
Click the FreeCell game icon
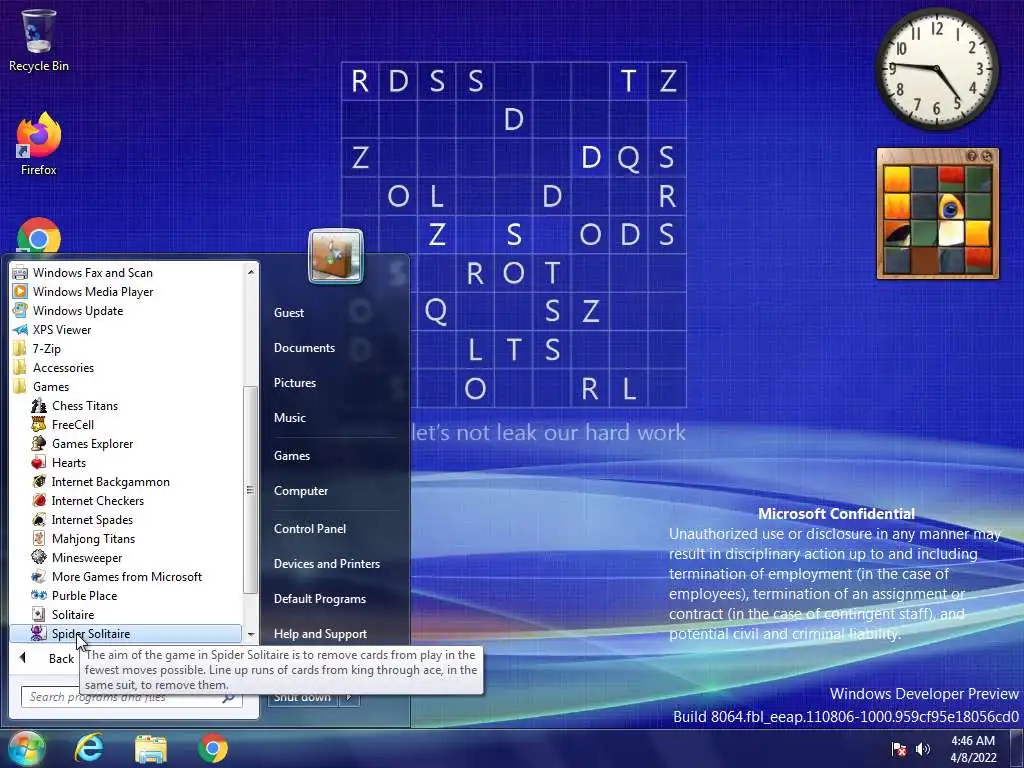(x=39, y=424)
